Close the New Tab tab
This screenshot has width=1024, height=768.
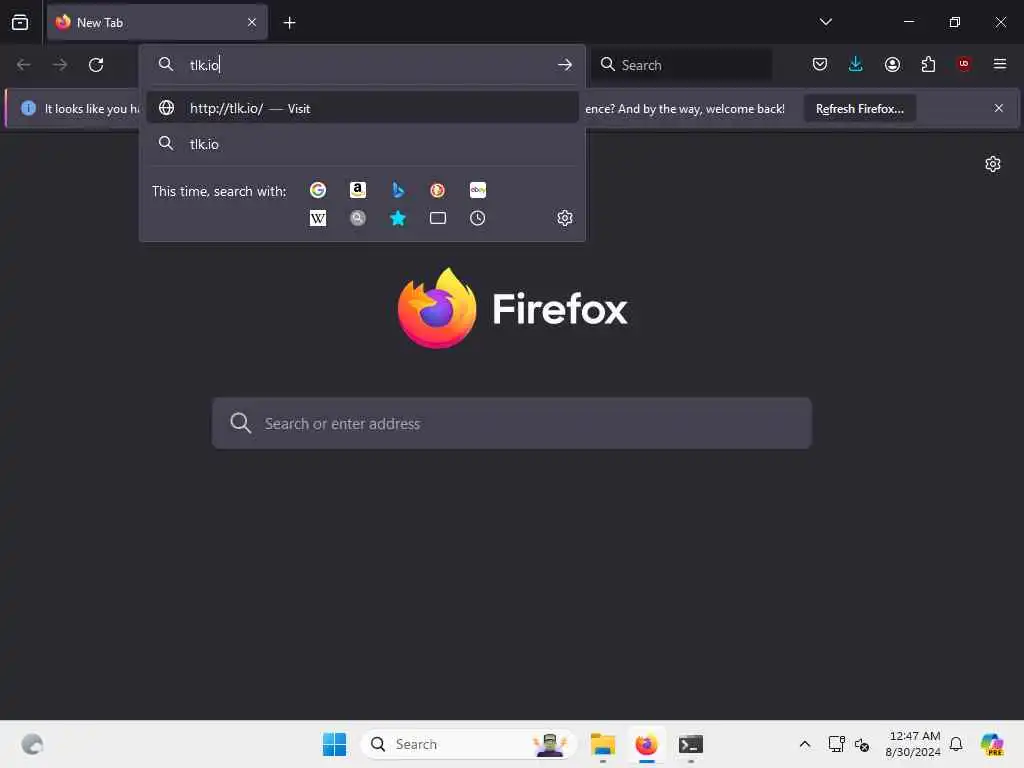point(252,23)
